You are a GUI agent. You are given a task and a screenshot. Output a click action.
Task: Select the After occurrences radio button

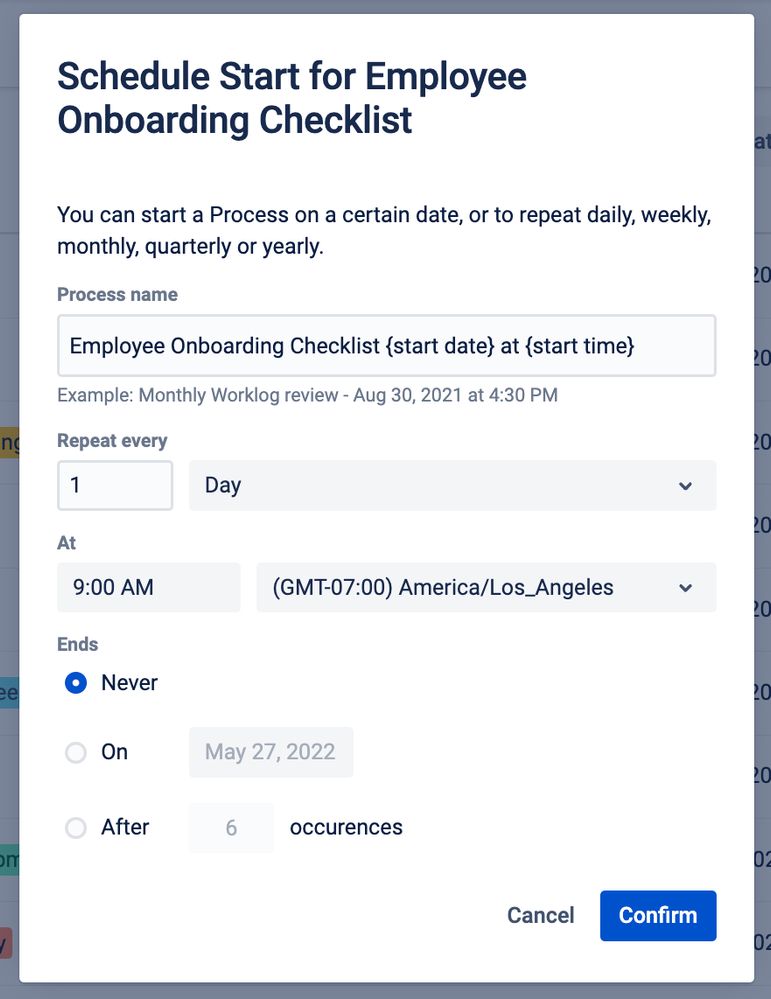[76, 828]
